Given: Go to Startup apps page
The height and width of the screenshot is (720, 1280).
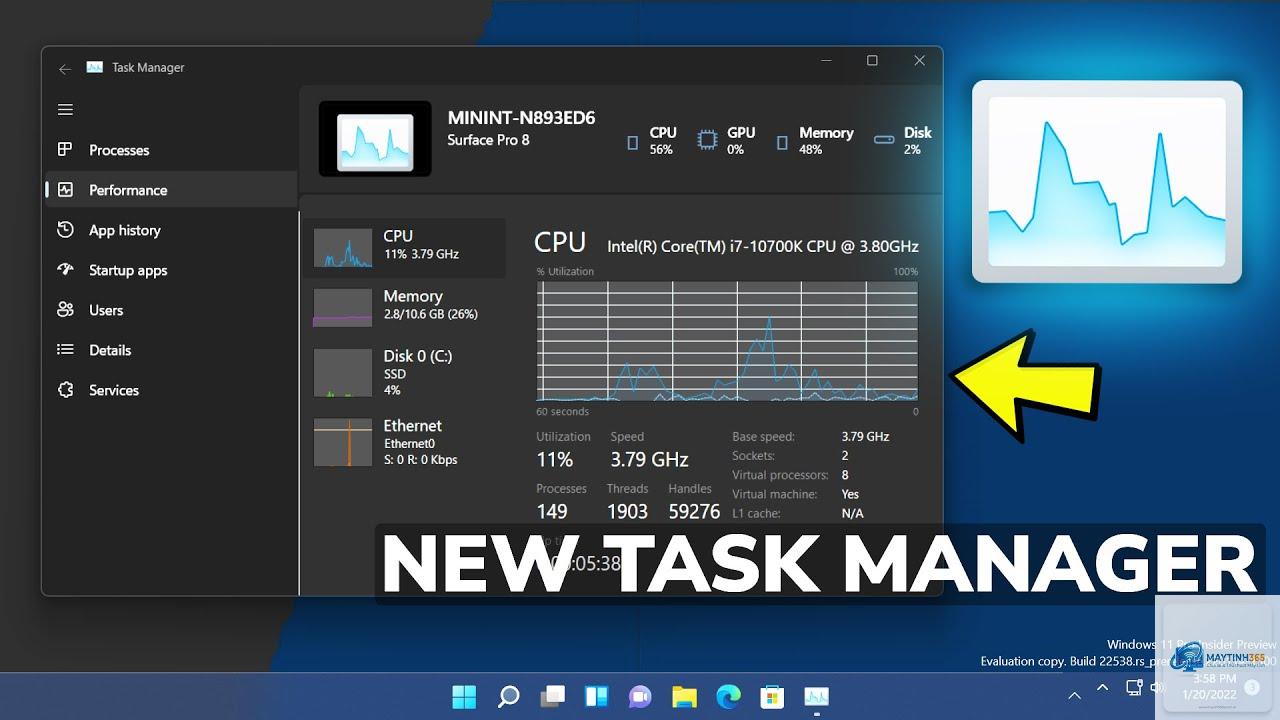Looking at the screenshot, I should coord(170,270).
